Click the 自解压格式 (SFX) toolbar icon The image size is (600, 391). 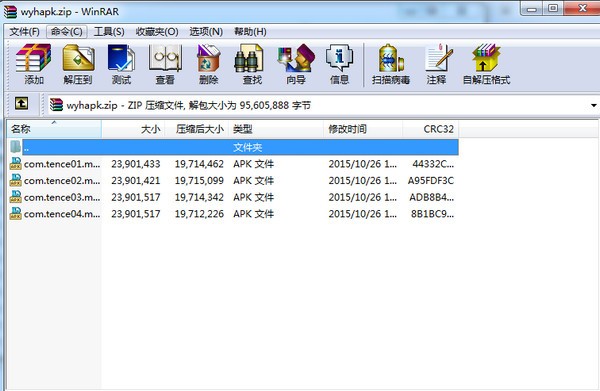tap(486, 58)
